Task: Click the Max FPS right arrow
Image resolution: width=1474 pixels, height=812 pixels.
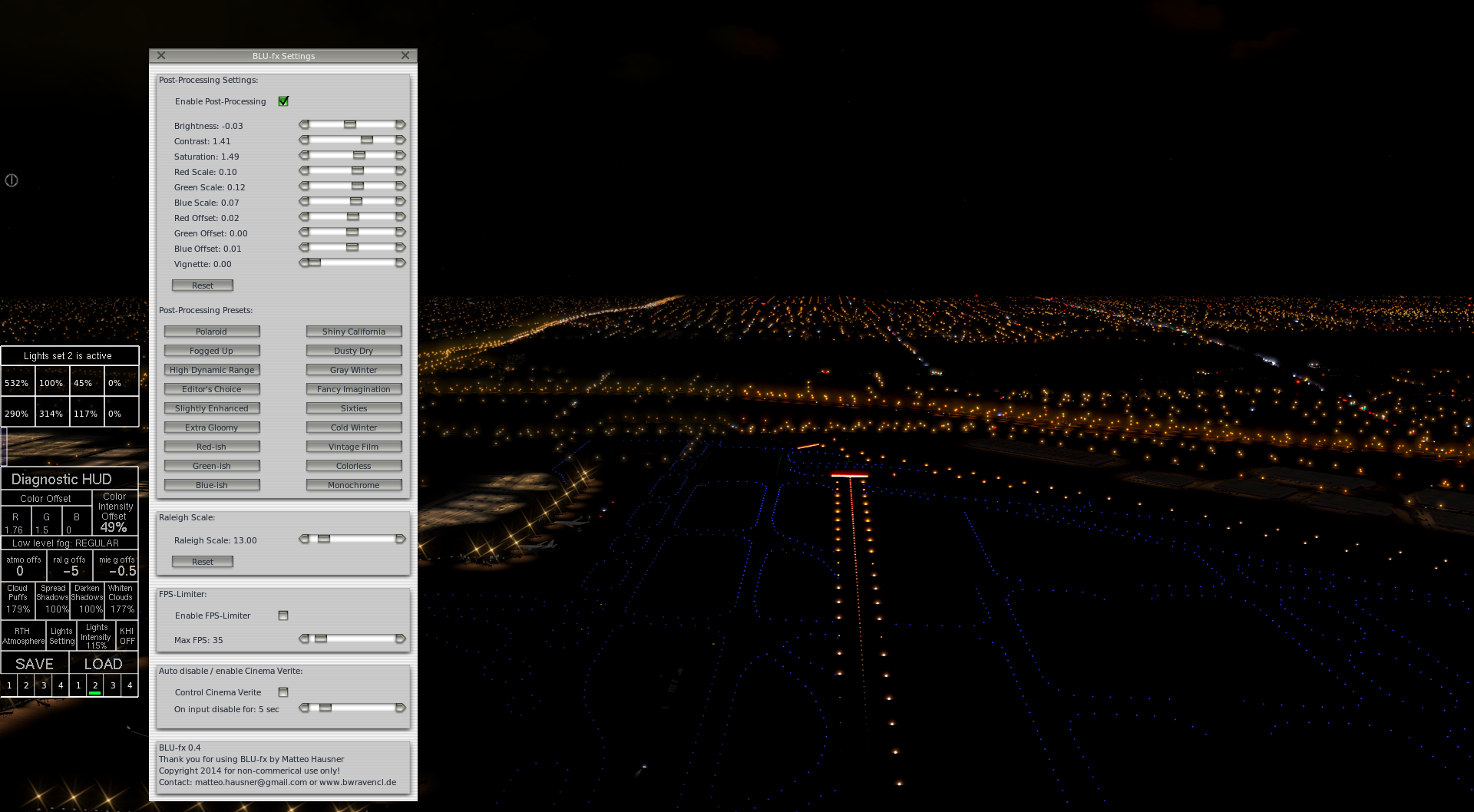Action: [x=400, y=639]
